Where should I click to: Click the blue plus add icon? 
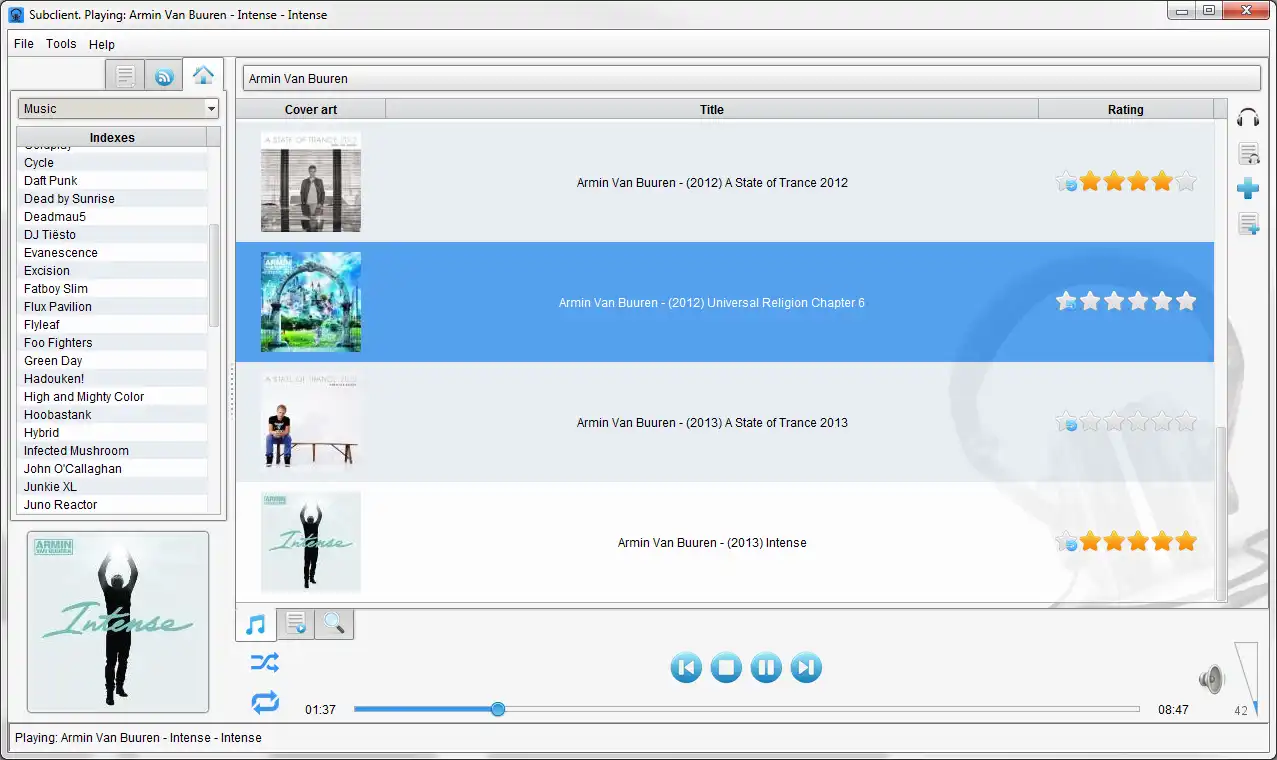click(x=1248, y=188)
